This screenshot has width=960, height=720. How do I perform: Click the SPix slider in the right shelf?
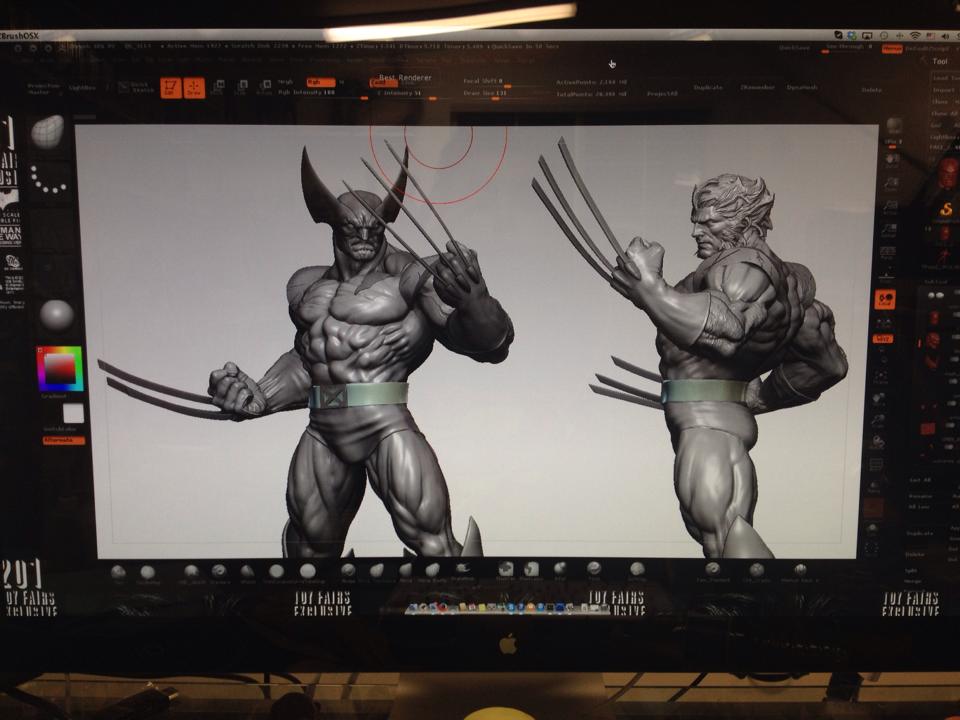click(x=894, y=143)
